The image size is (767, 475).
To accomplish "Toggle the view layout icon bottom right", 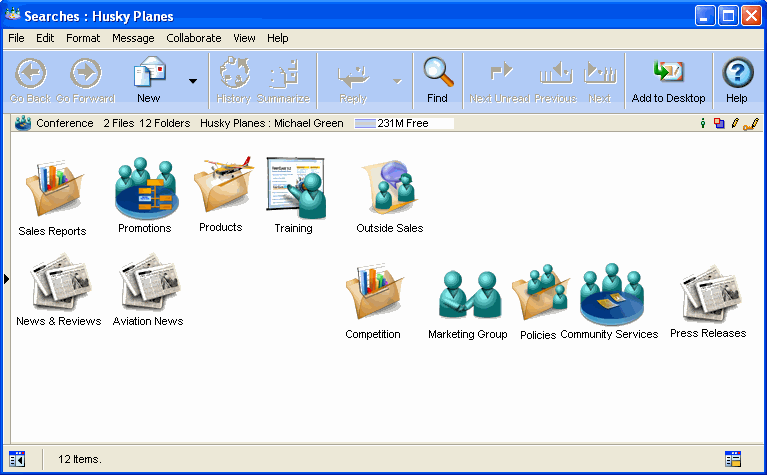I will pos(733,459).
